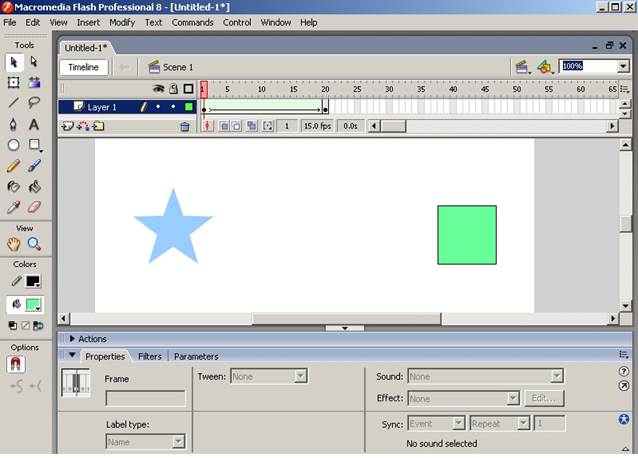638x458 pixels.
Task: Select the Eyedropper tool
Action: pos(14,207)
